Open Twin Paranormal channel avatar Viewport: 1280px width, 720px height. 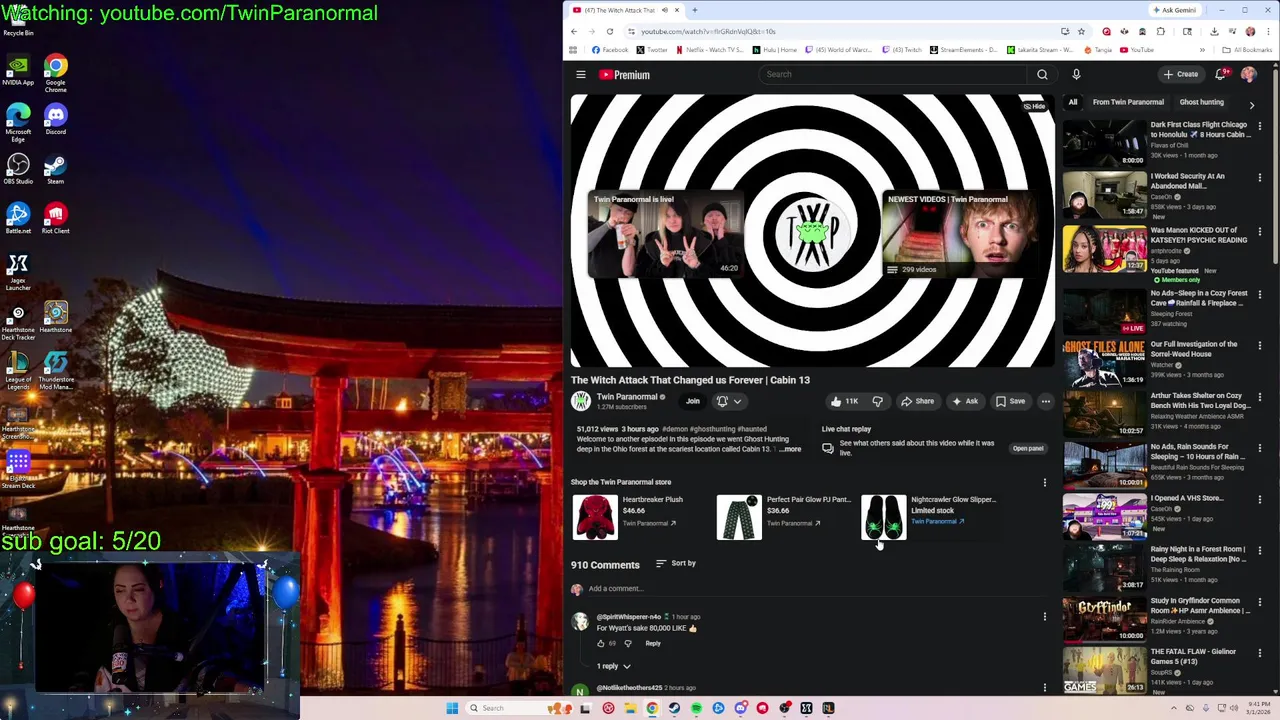580,401
